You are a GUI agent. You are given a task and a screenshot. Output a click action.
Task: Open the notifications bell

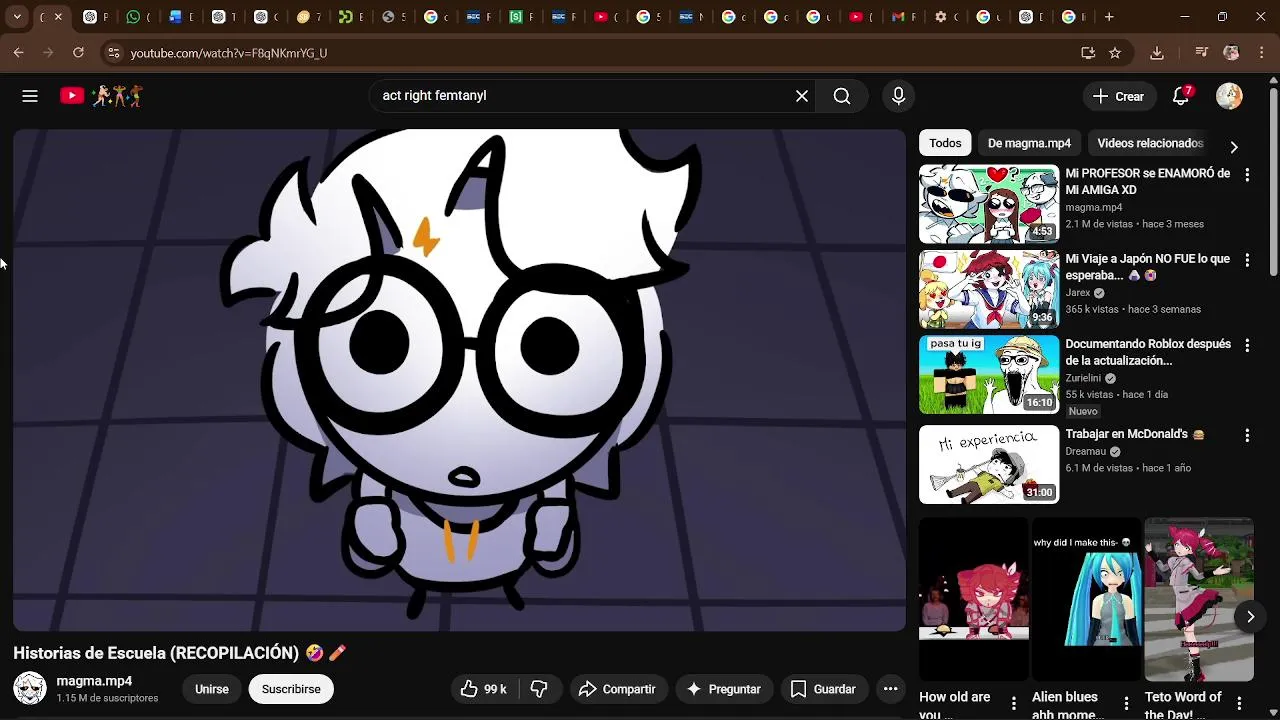(1181, 96)
